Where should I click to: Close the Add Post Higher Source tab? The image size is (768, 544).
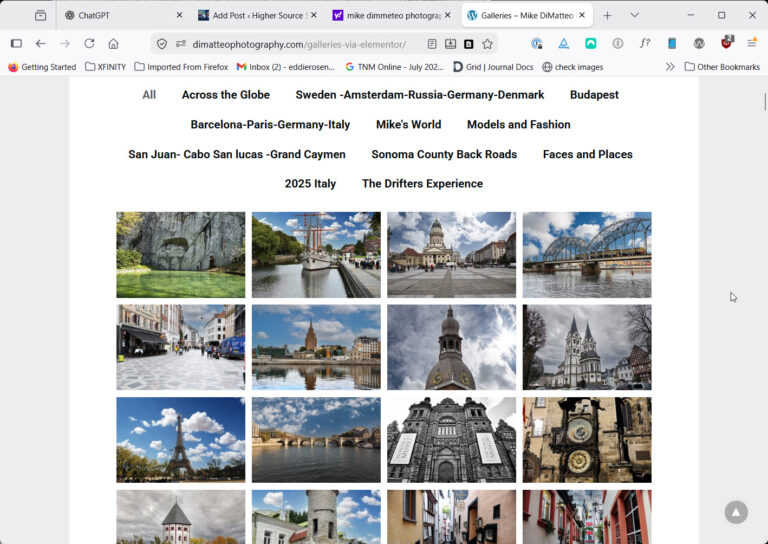(x=314, y=15)
